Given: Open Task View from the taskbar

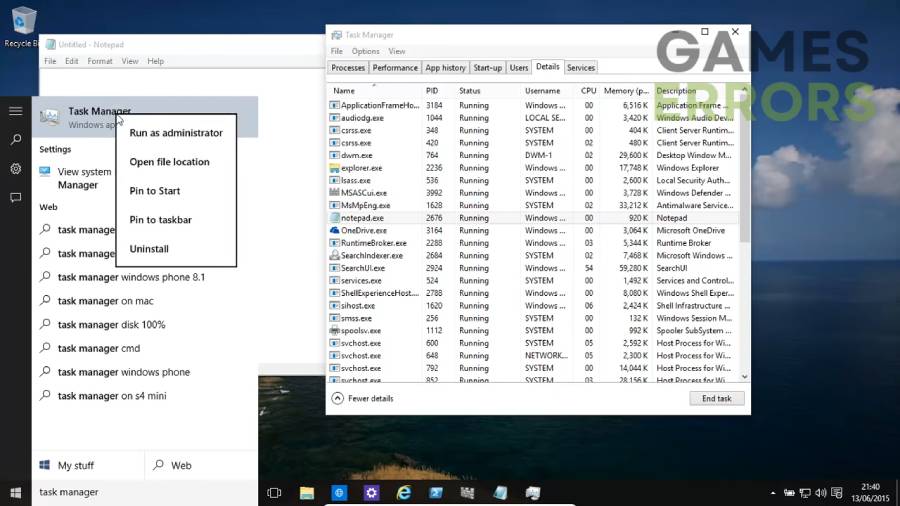Looking at the screenshot, I should pyautogui.click(x=274, y=493).
